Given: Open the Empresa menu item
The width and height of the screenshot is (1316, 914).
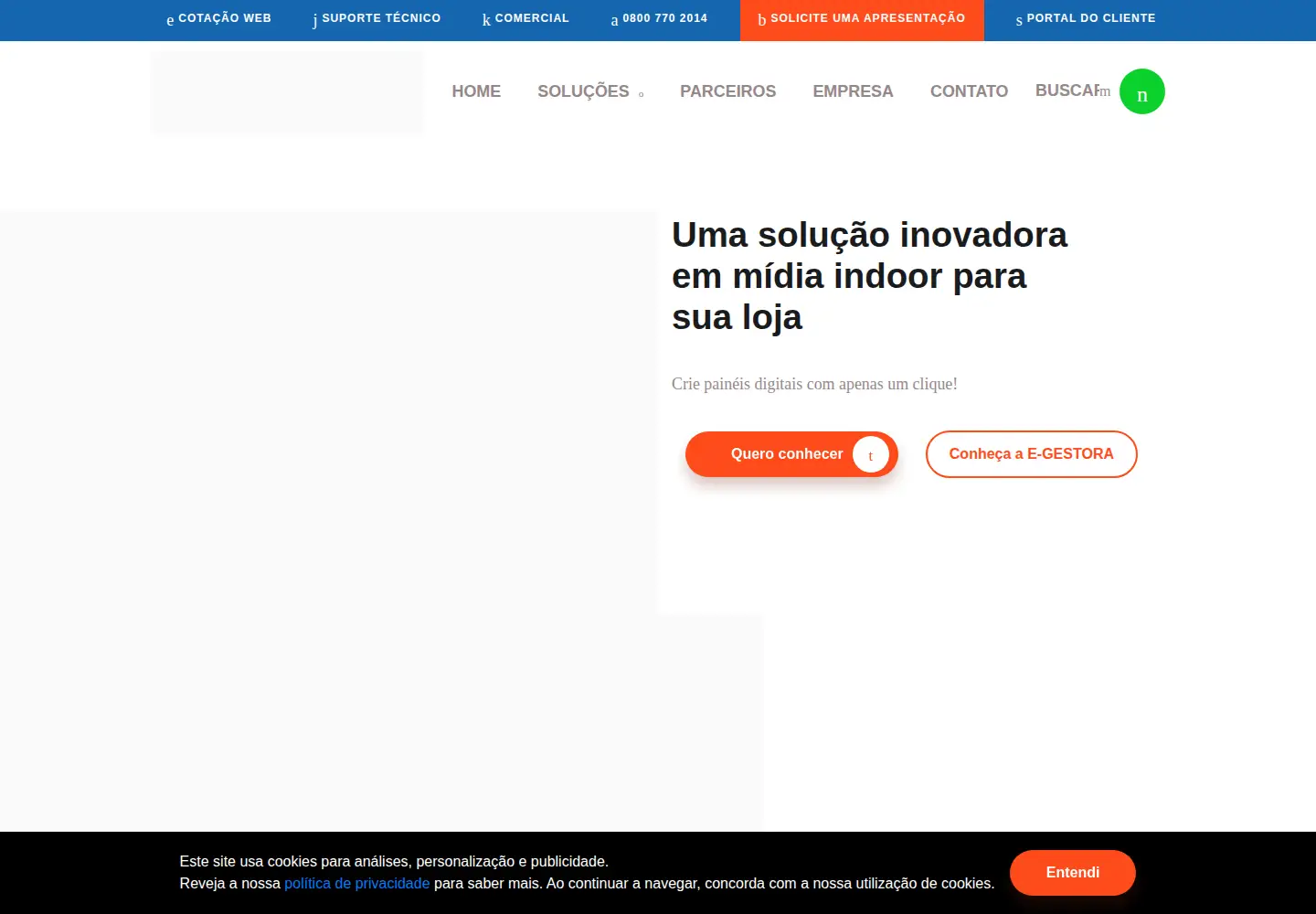Looking at the screenshot, I should click(853, 91).
